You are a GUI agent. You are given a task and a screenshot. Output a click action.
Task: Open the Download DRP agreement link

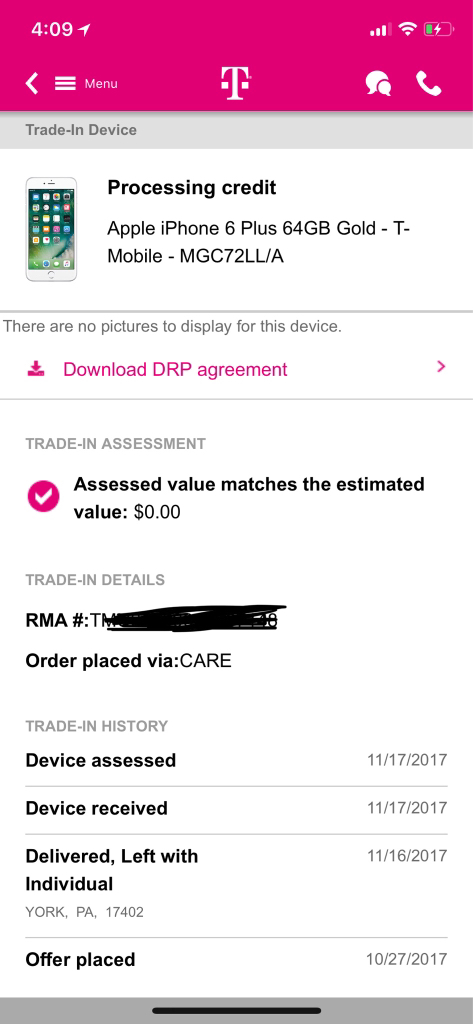click(175, 370)
